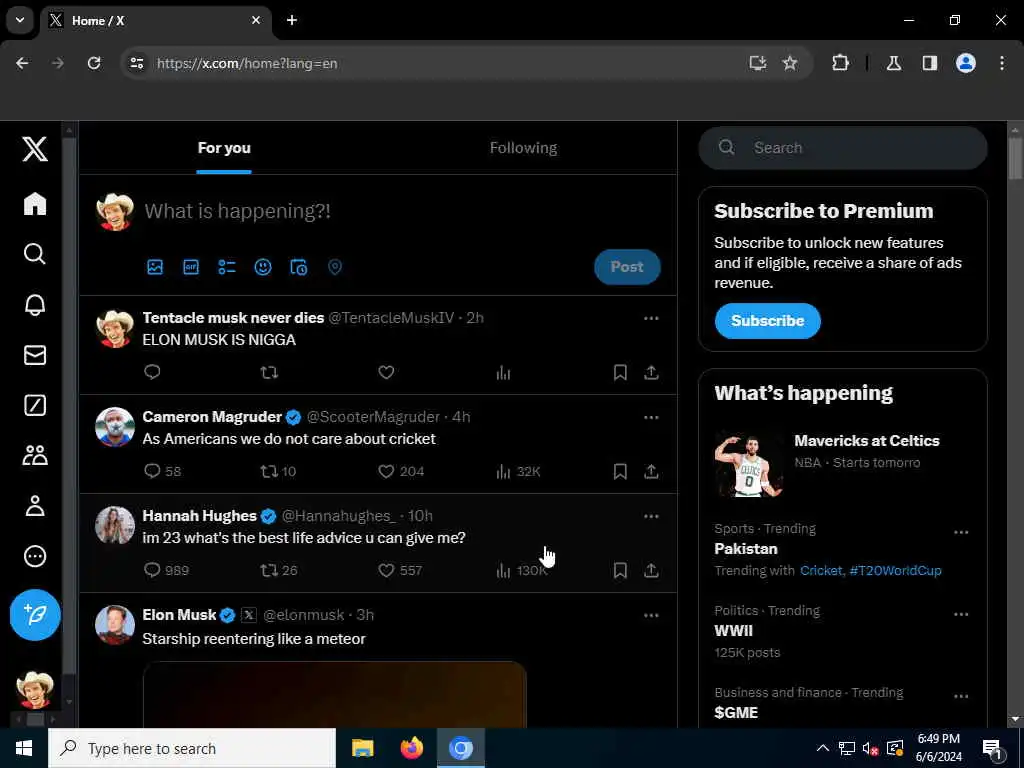Click the Post button
The width and height of the screenshot is (1024, 768).
point(627,266)
